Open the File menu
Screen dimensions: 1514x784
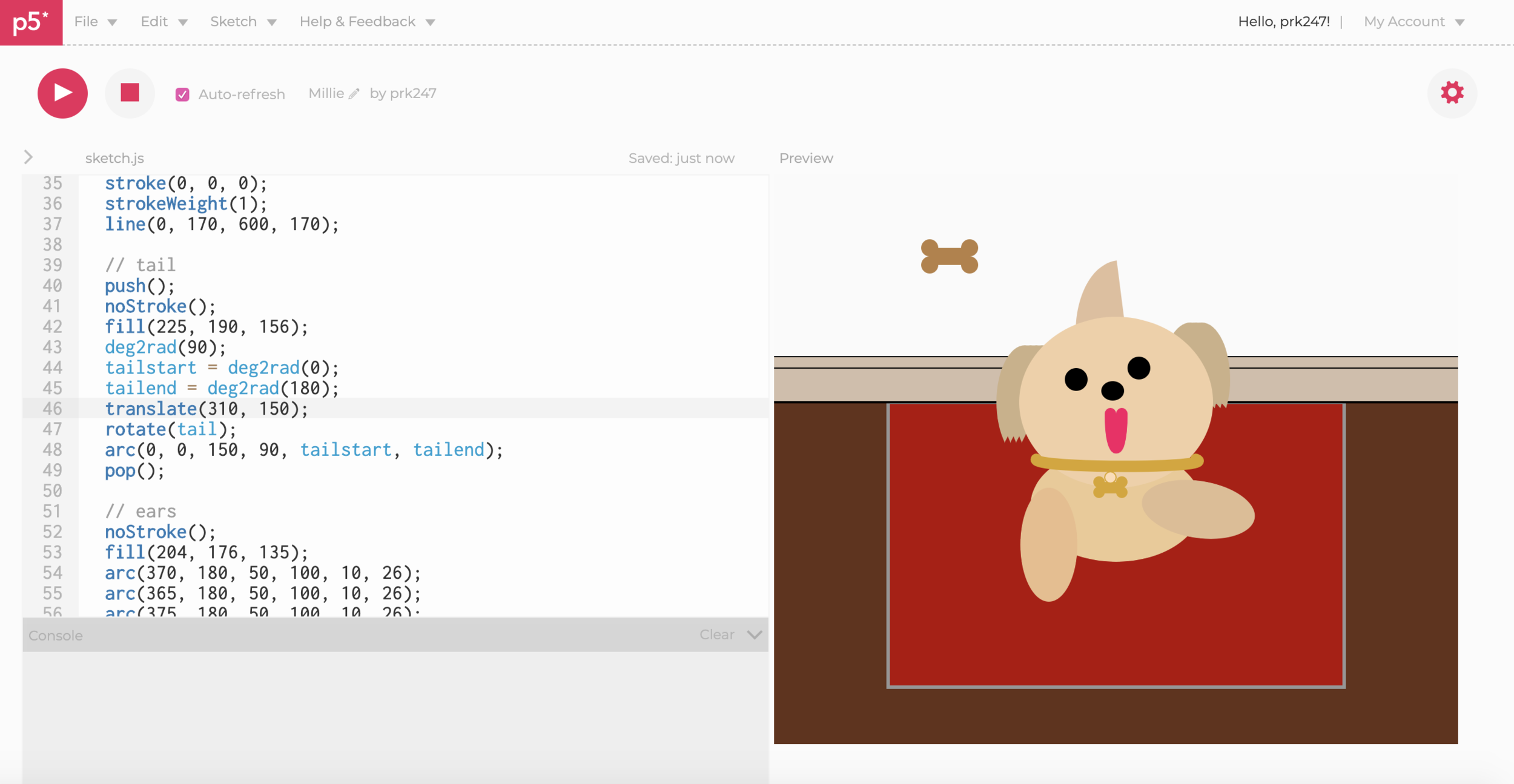pyautogui.click(x=95, y=22)
